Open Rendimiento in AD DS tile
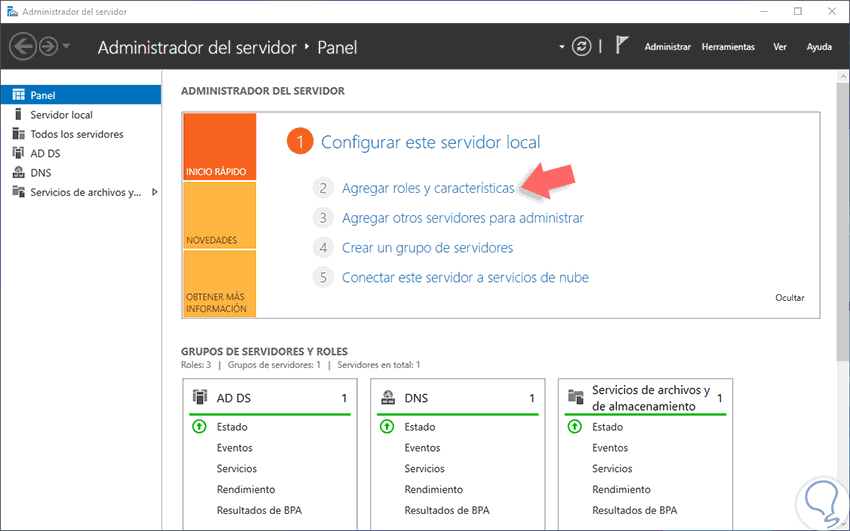The width and height of the screenshot is (850, 531). [x=246, y=489]
